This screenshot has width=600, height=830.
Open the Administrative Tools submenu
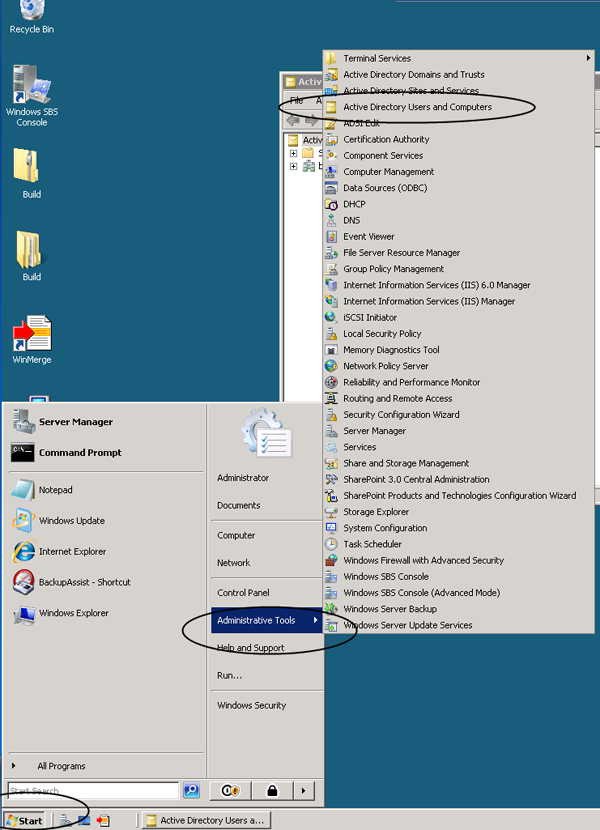(267, 620)
